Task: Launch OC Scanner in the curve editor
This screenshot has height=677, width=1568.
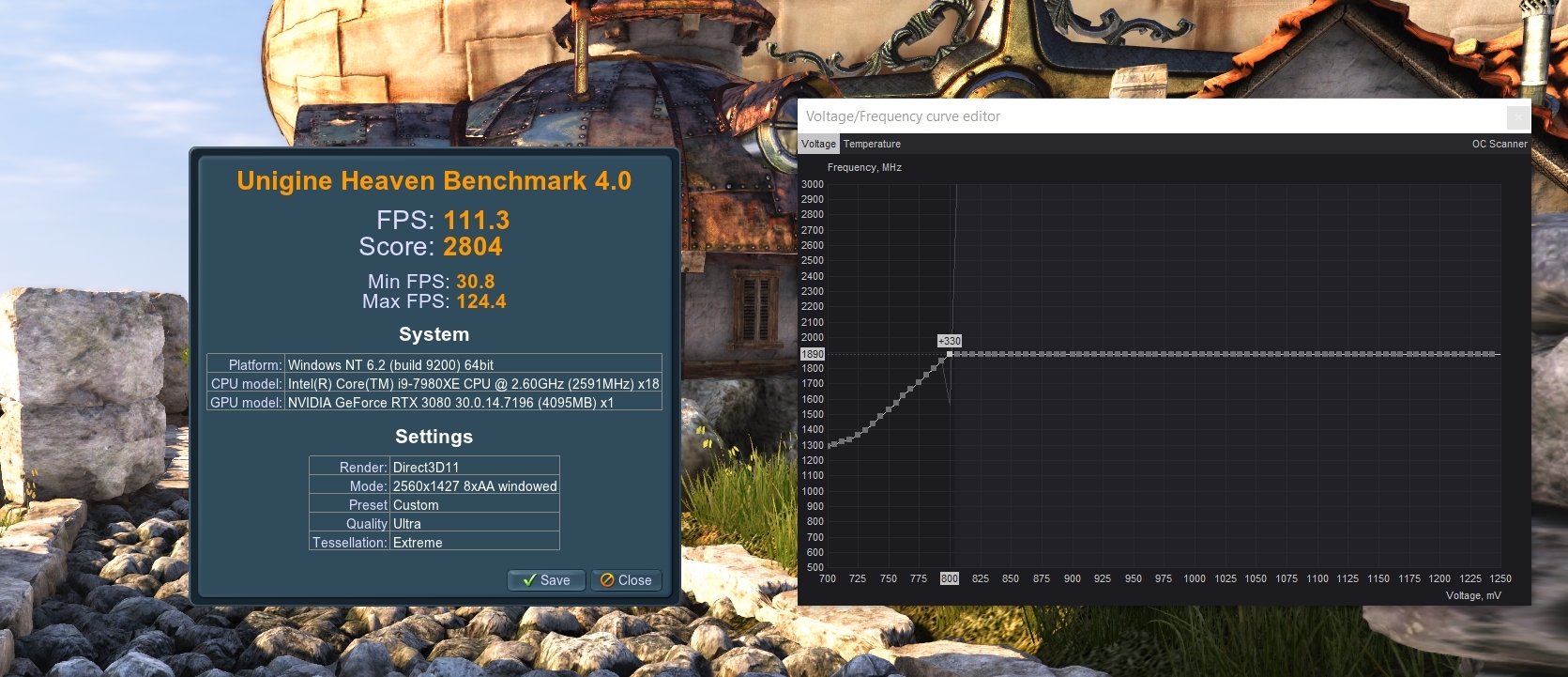Action: click(x=1499, y=144)
